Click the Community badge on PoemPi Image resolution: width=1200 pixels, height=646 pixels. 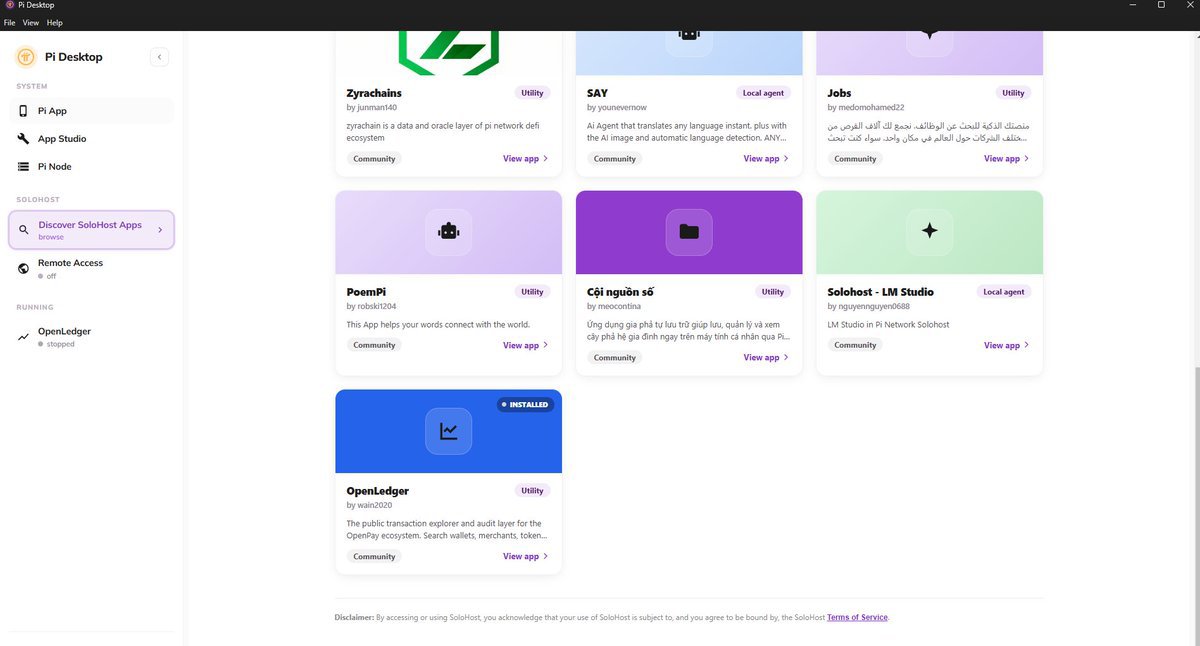(x=374, y=345)
